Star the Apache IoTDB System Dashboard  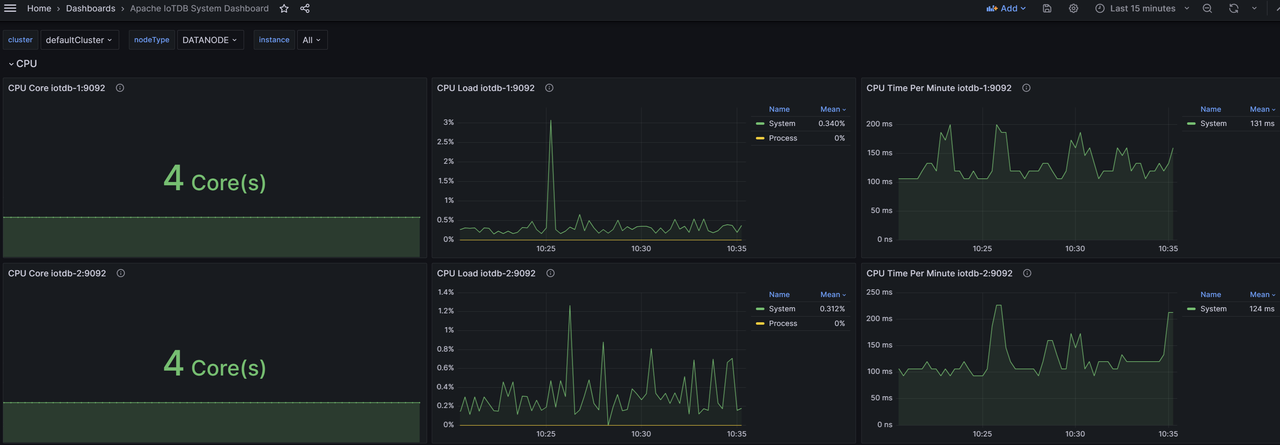point(284,8)
